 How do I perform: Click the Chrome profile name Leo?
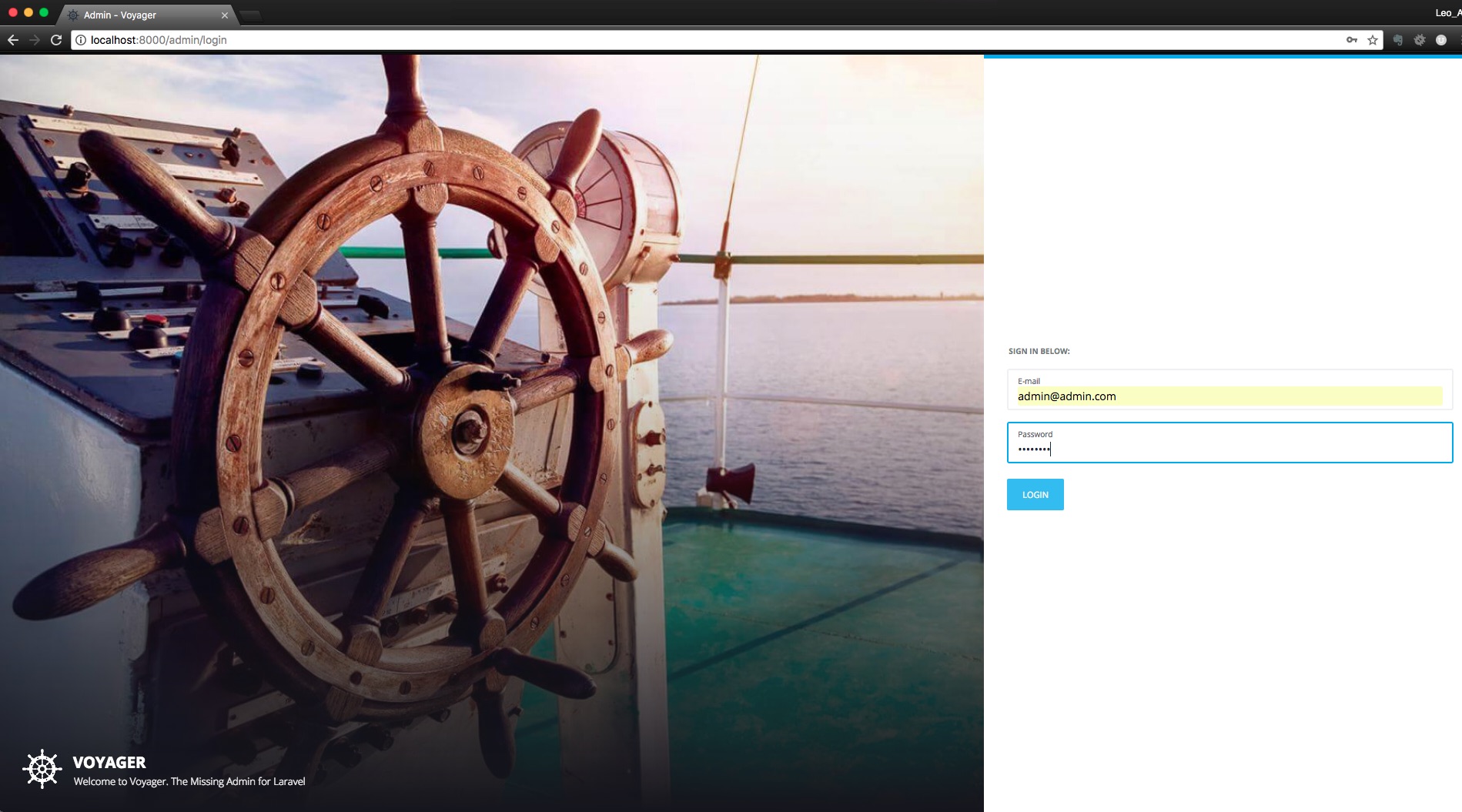click(1447, 12)
